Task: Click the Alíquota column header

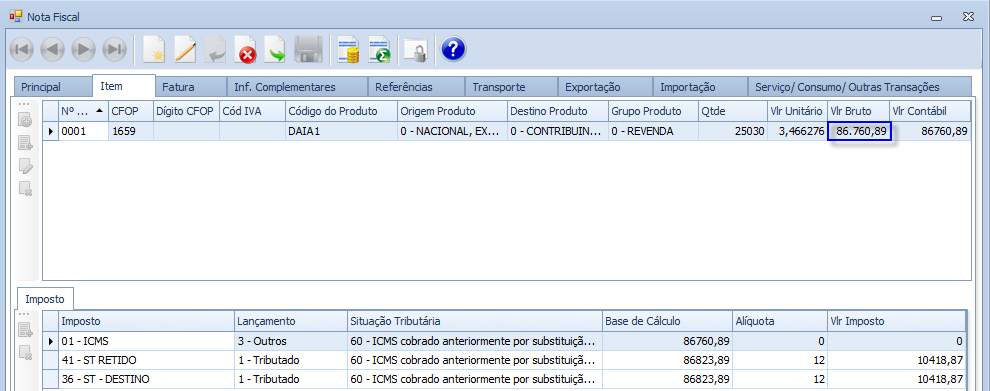Action: pos(780,322)
